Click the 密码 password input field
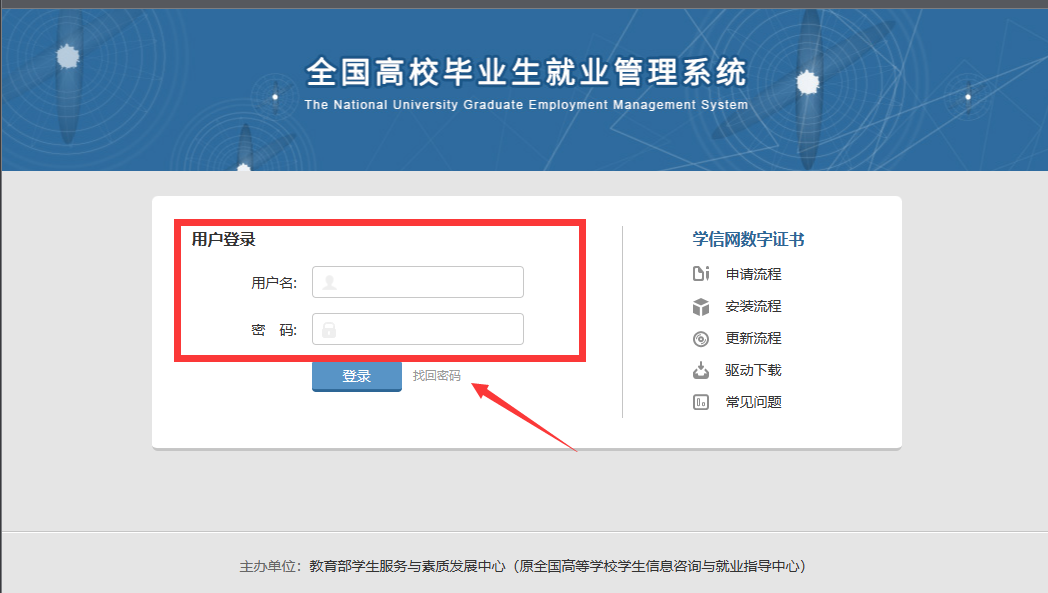 pyautogui.click(x=418, y=329)
